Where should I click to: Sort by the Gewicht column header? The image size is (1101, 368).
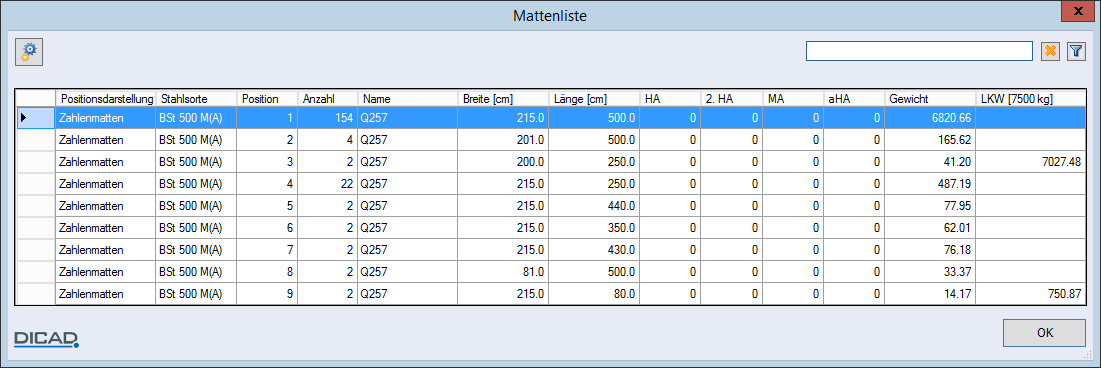point(930,99)
